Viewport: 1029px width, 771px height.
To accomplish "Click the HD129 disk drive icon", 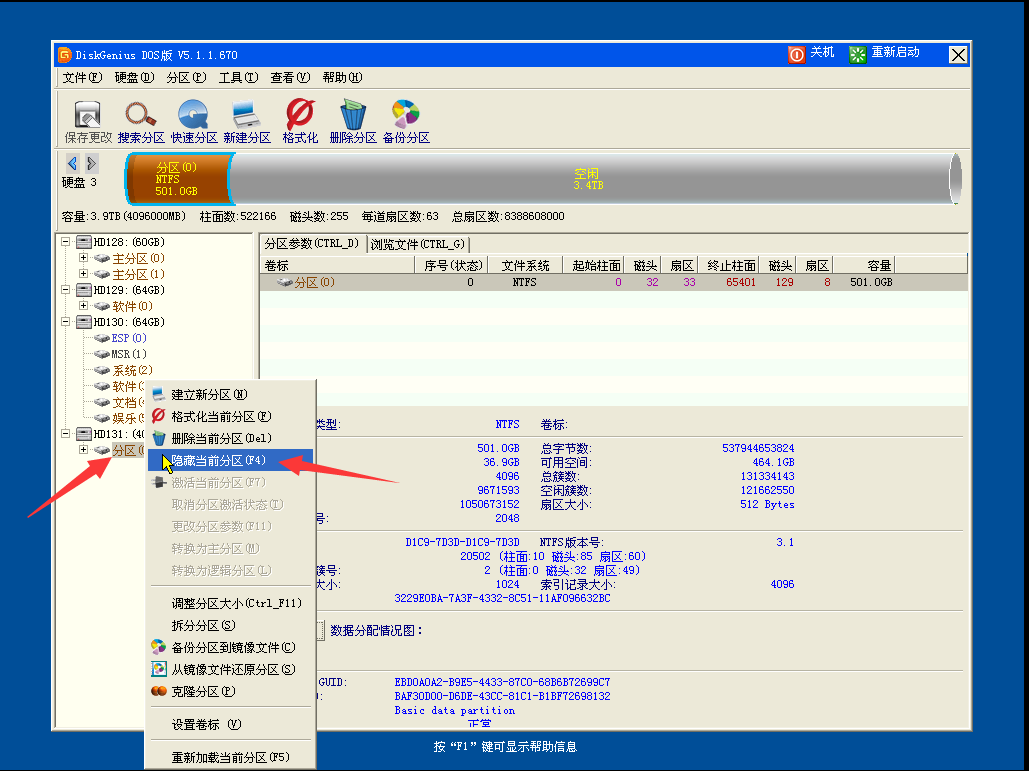I will tap(83, 290).
